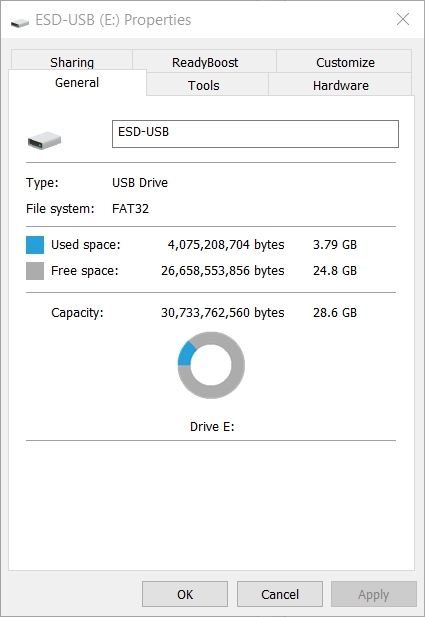
Task: Open the Tools tab
Action: (203, 85)
